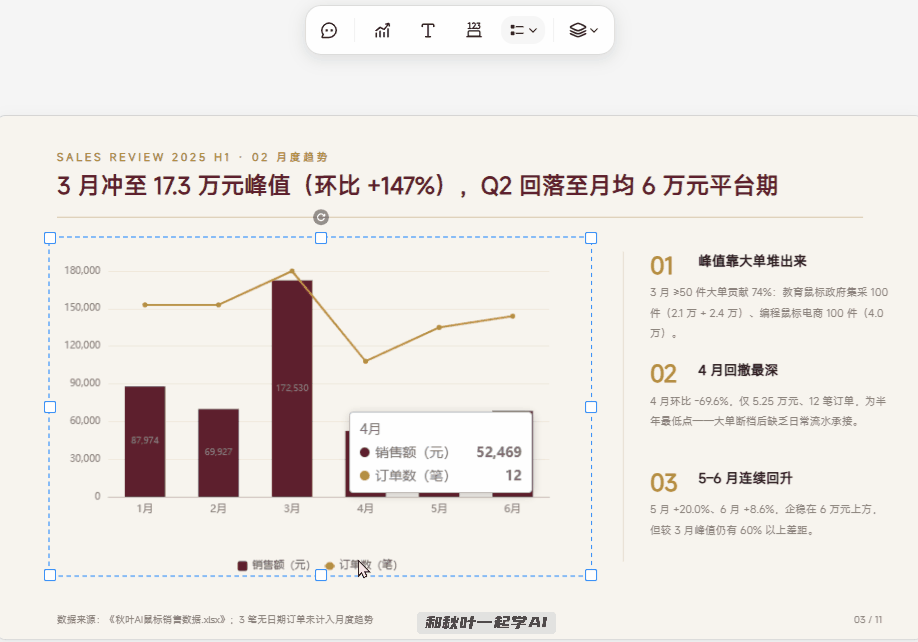Click the bottom-middle chart selection handle
918x642 pixels.
(x=321, y=575)
